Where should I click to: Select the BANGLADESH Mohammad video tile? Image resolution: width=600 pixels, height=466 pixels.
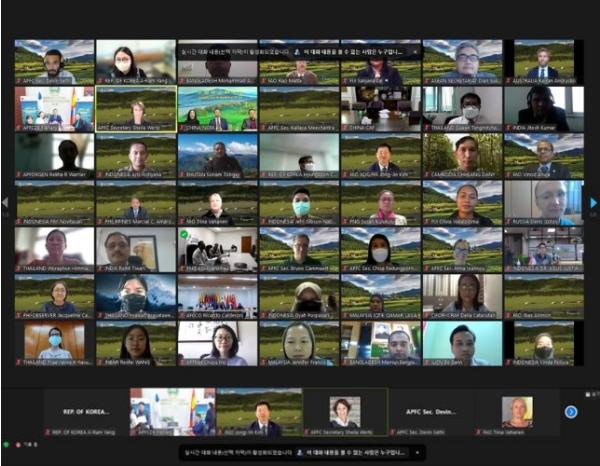[217, 61]
